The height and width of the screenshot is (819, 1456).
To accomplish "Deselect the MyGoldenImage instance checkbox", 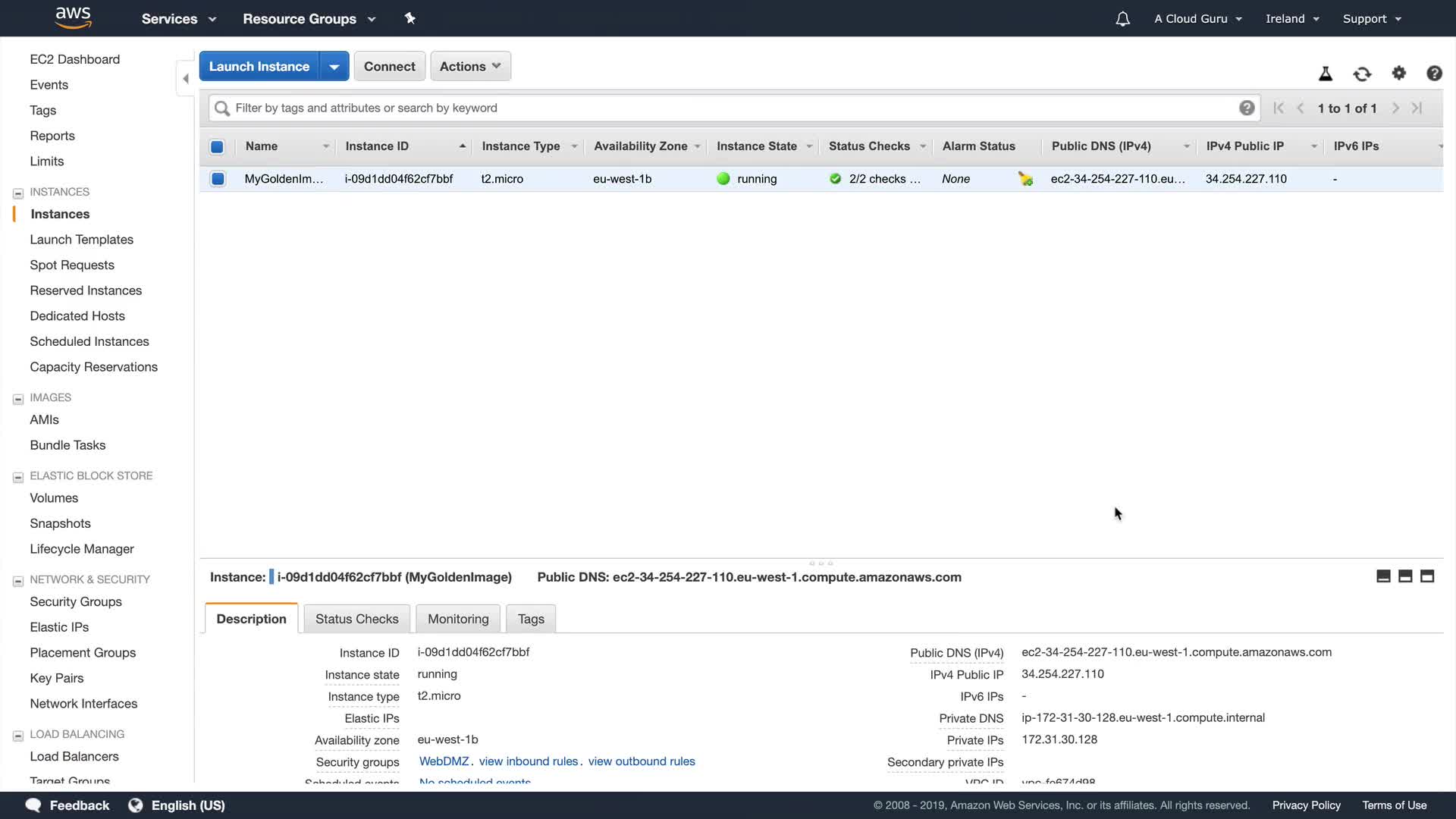I will (218, 179).
